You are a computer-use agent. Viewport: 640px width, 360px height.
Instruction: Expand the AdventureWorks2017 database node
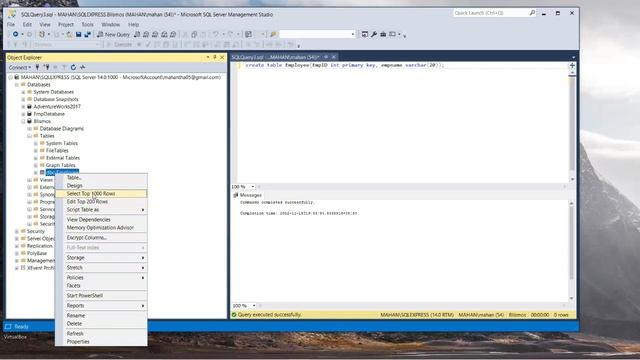[x=23, y=107]
